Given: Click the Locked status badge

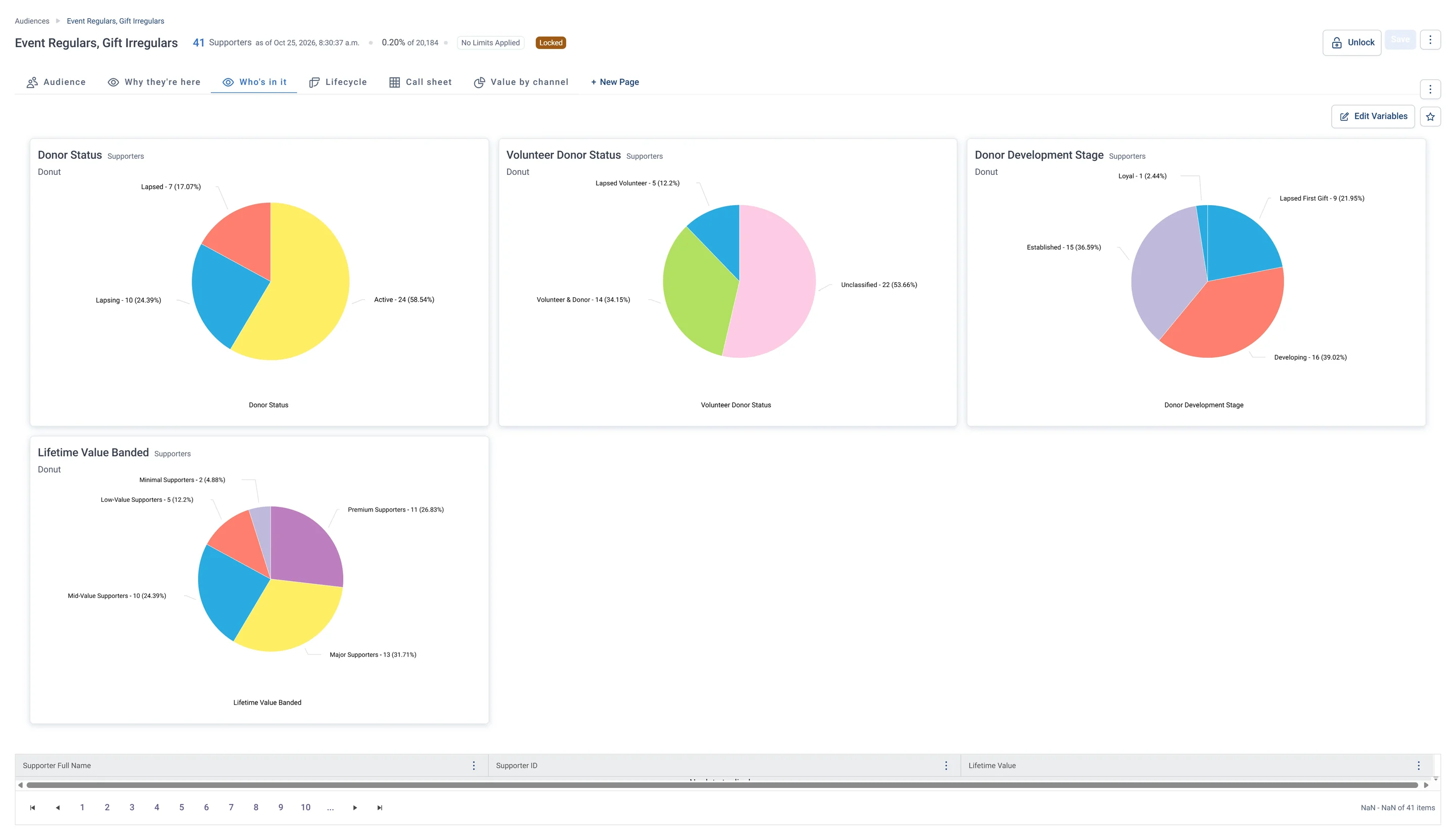Looking at the screenshot, I should tap(550, 42).
